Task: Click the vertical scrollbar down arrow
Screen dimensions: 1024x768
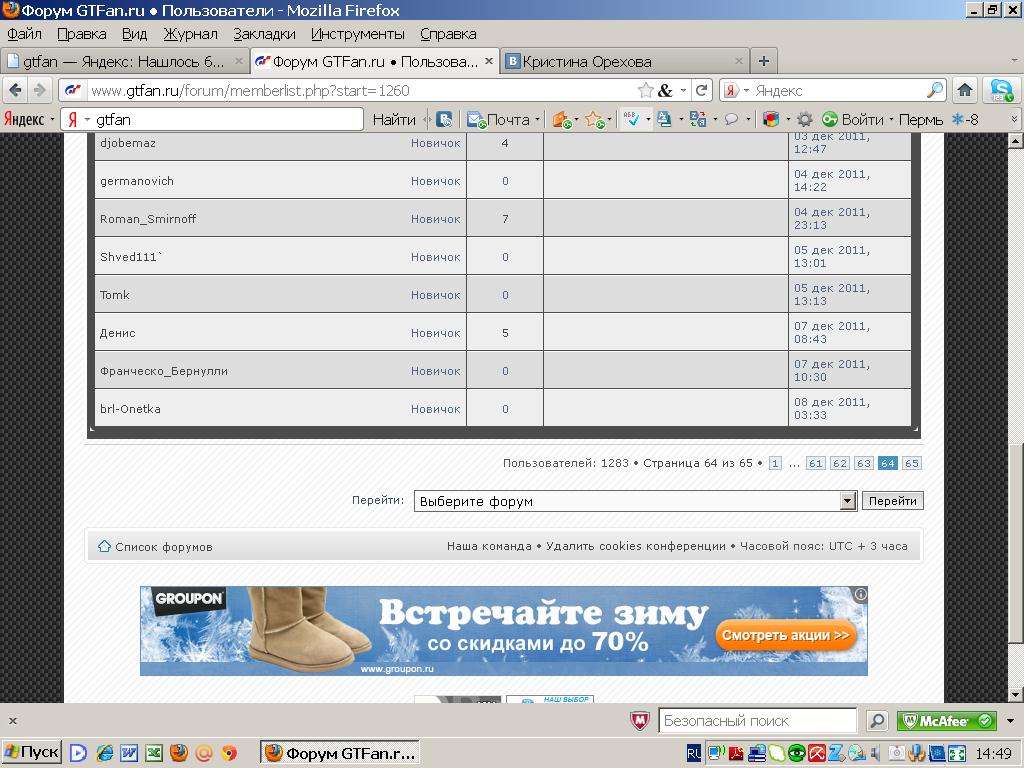Action: point(1015,694)
